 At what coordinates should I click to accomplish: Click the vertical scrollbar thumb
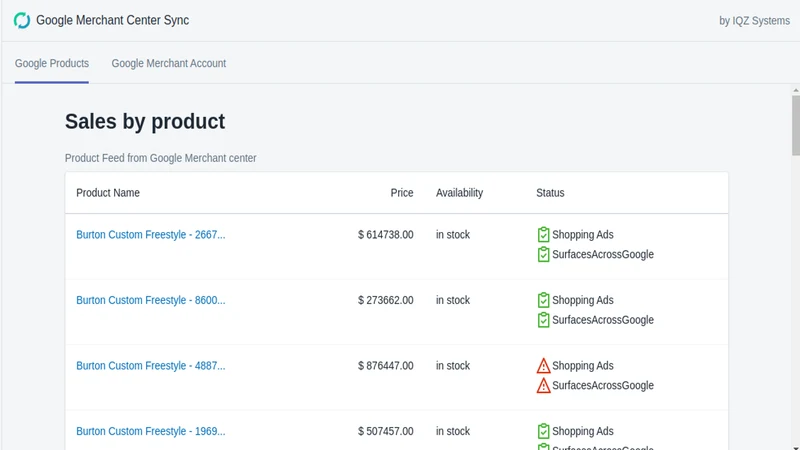795,125
